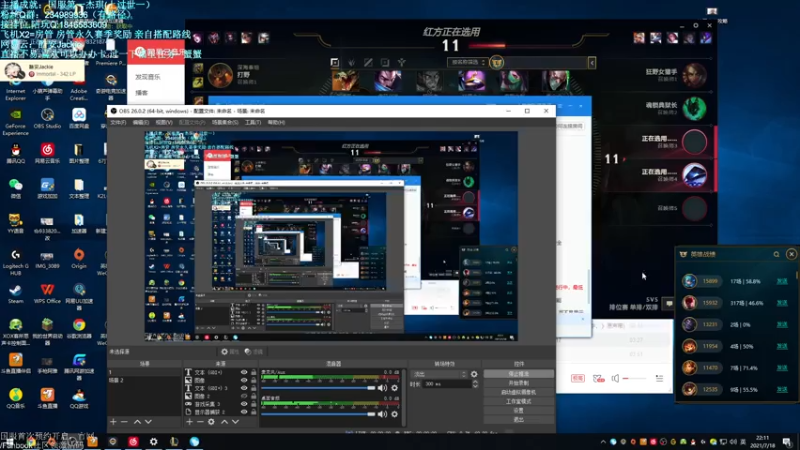
Task: Open NetEase Cloud Music taskbar icon
Action: 133,442
